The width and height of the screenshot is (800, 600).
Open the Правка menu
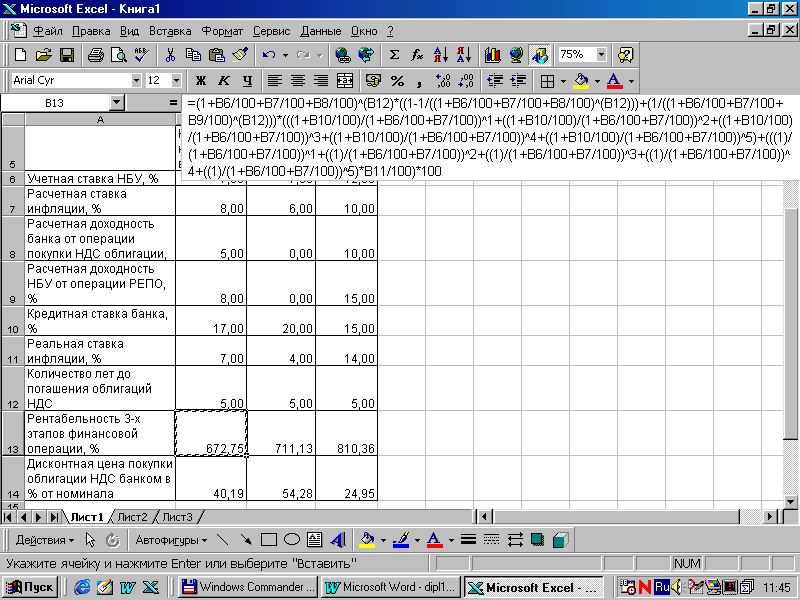[x=91, y=31]
